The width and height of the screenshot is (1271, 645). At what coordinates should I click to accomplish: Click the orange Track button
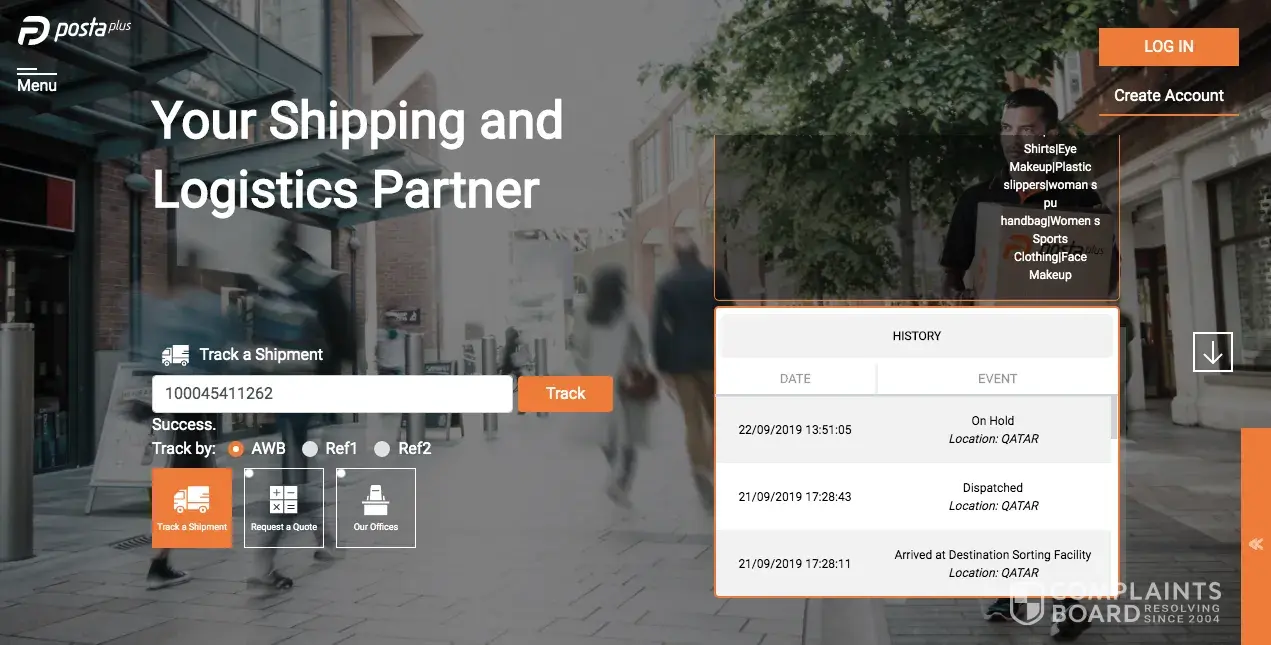[565, 394]
